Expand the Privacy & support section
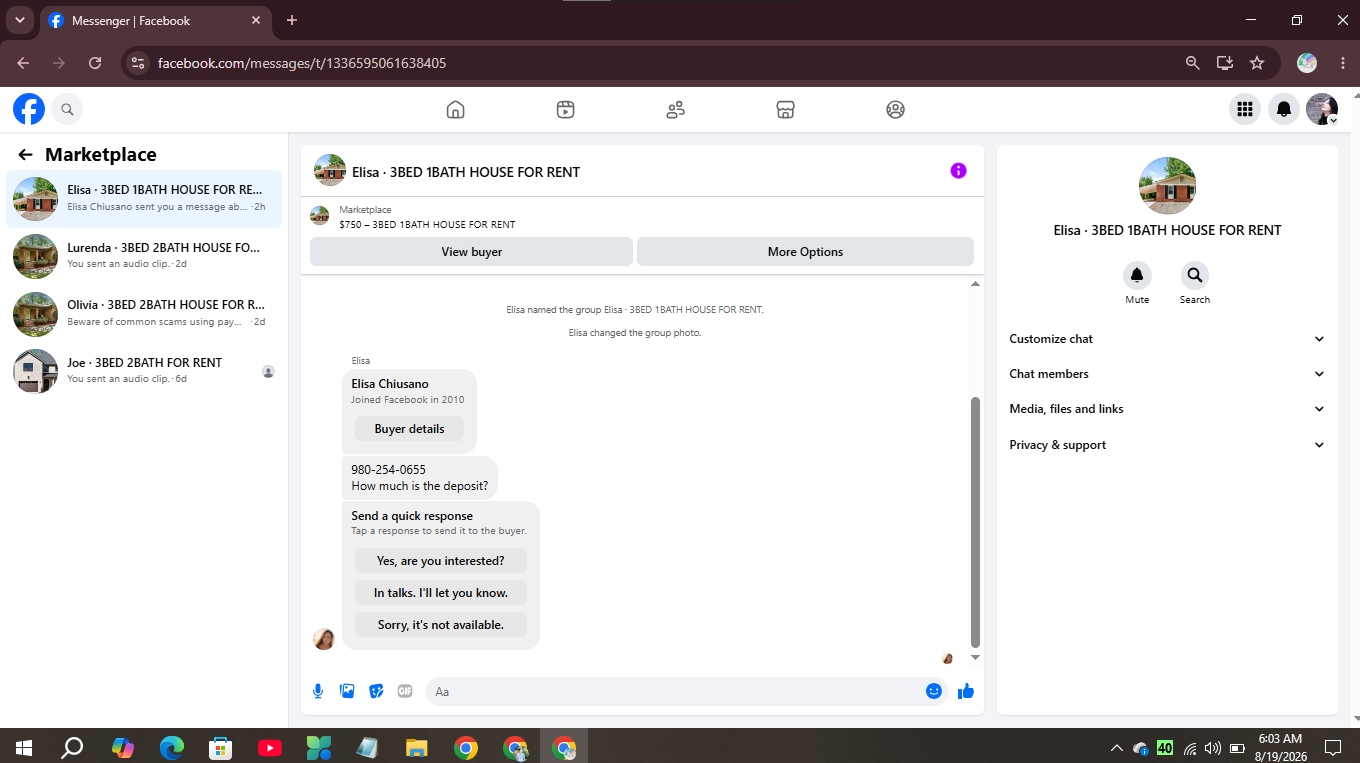This screenshot has width=1360, height=763. 1167,445
